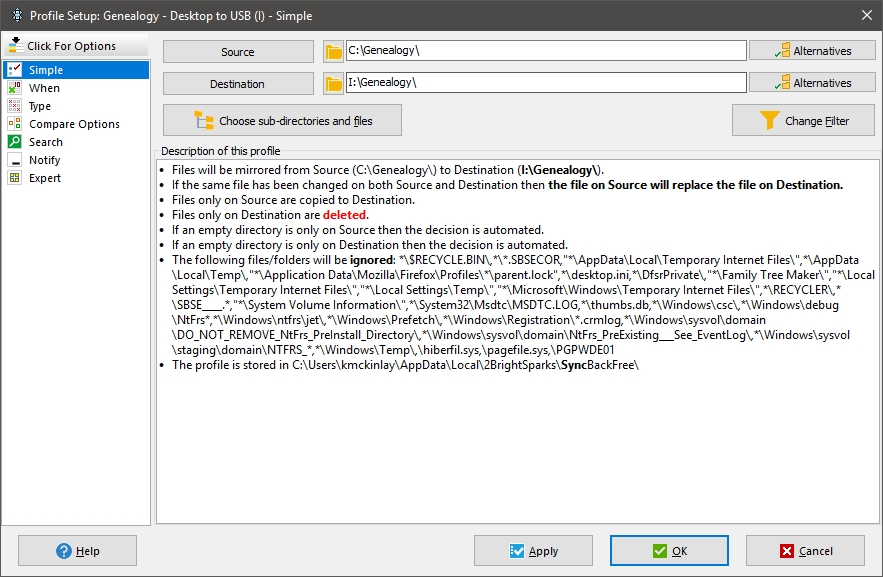Apply the profile changes

click(x=532, y=550)
